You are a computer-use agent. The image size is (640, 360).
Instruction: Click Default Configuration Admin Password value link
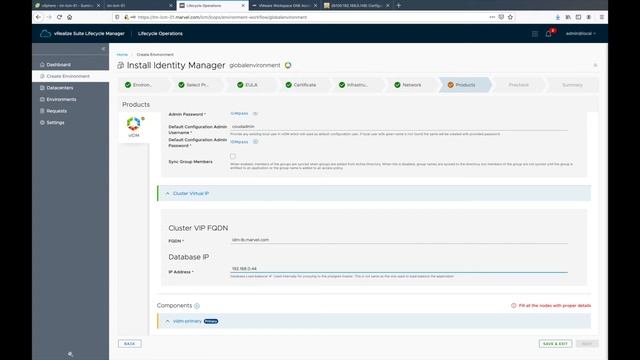tap(239, 142)
